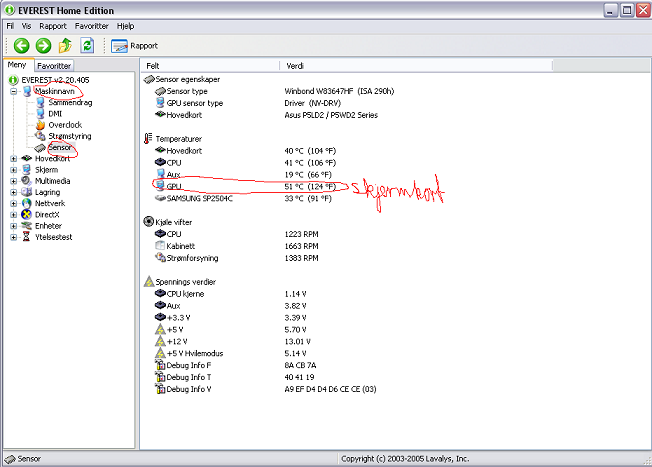The width and height of the screenshot is (652, 467).
Task: Click the DirectX X icon
Action: click(27, 215)
